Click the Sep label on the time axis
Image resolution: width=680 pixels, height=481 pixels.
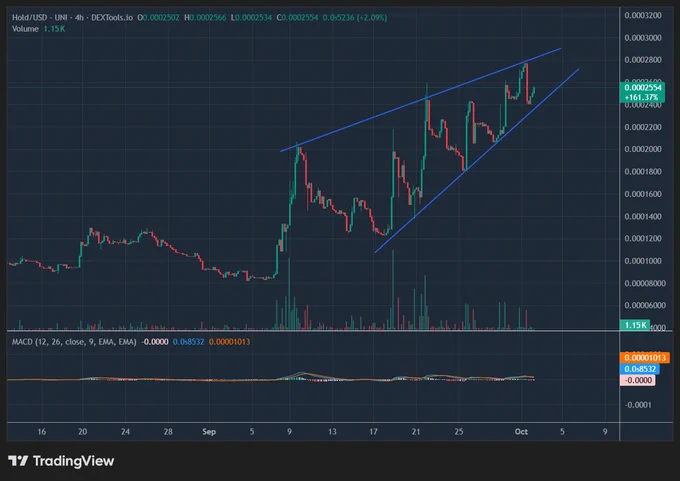pyautogui.click(x=209, y=432)
